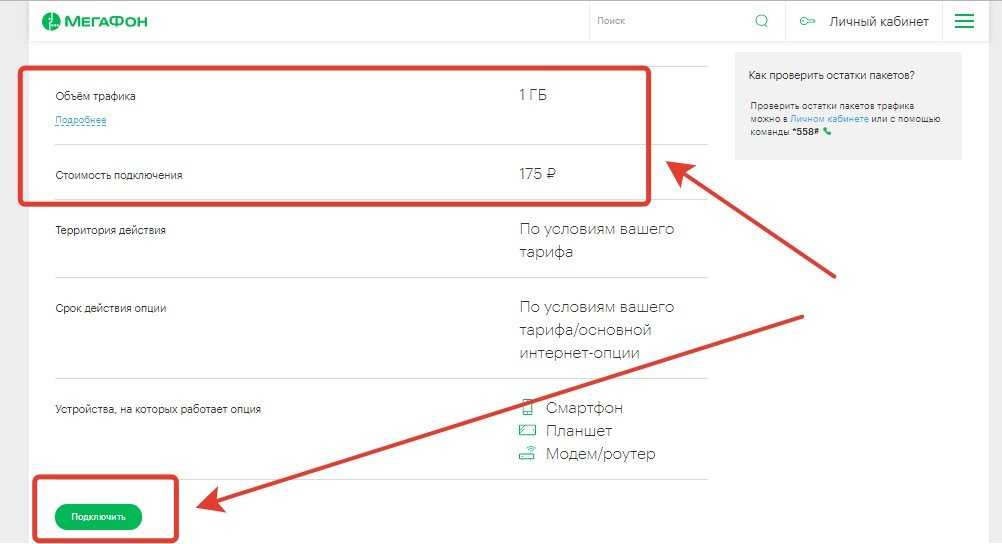Click the Объём трафика label
Image resolution: width=1002 pixels, height=544 pixels.
coord(95,97)
